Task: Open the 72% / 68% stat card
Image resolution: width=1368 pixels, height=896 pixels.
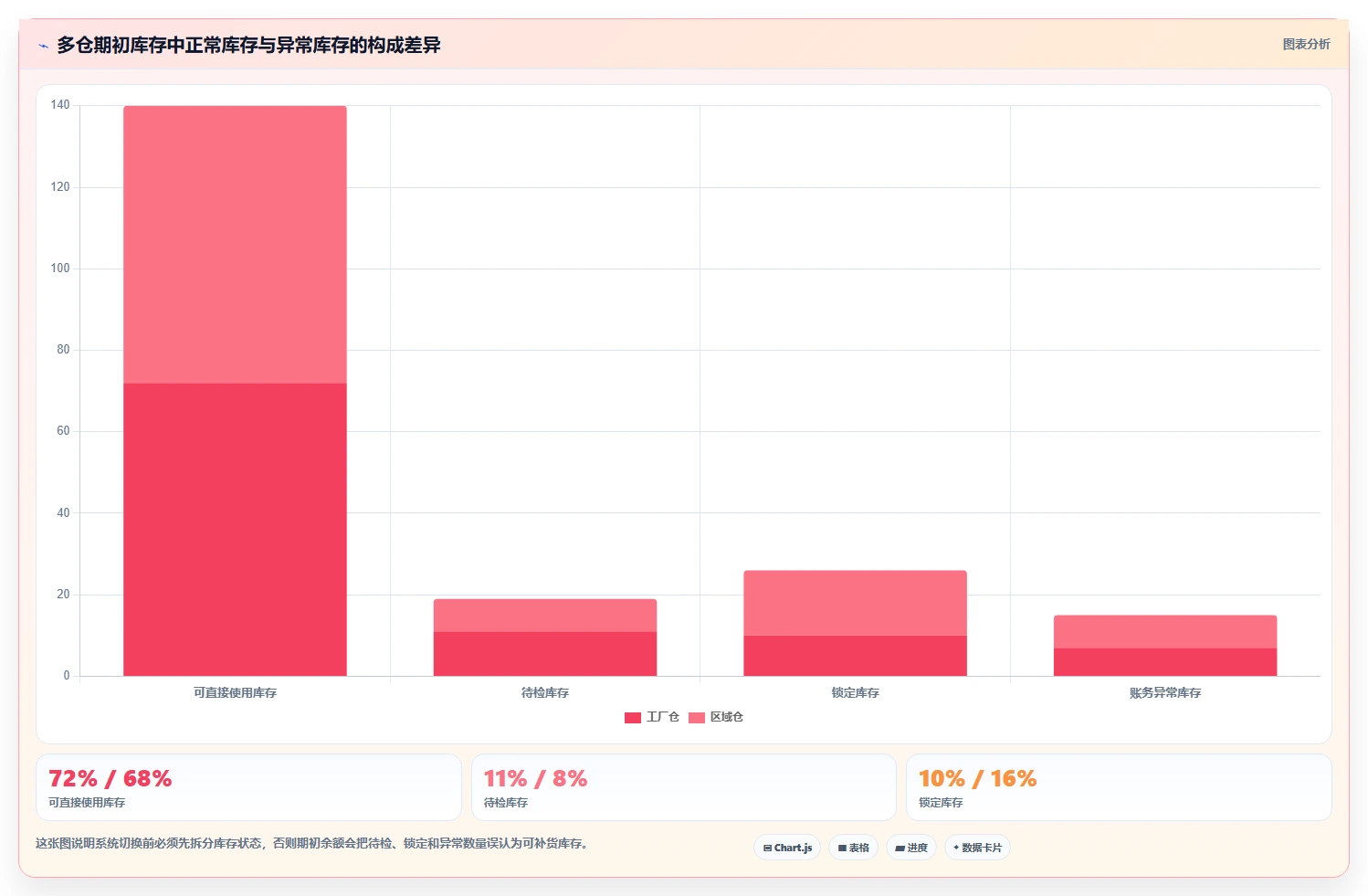Action: click(248, 787)
